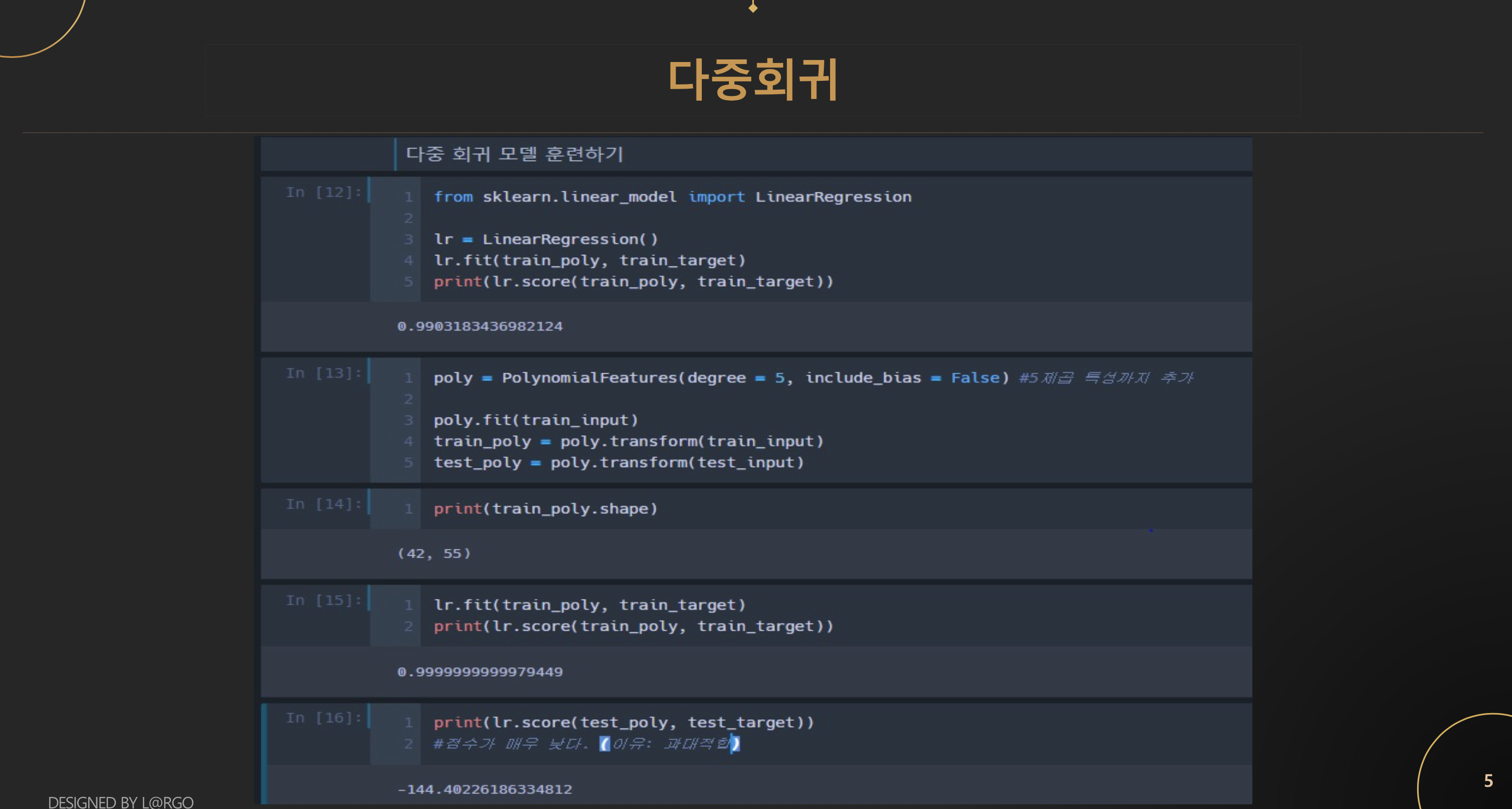Select the In [14] cell prompt
The width and height of the screenshot is (1512, 809).
click(323, 504)
